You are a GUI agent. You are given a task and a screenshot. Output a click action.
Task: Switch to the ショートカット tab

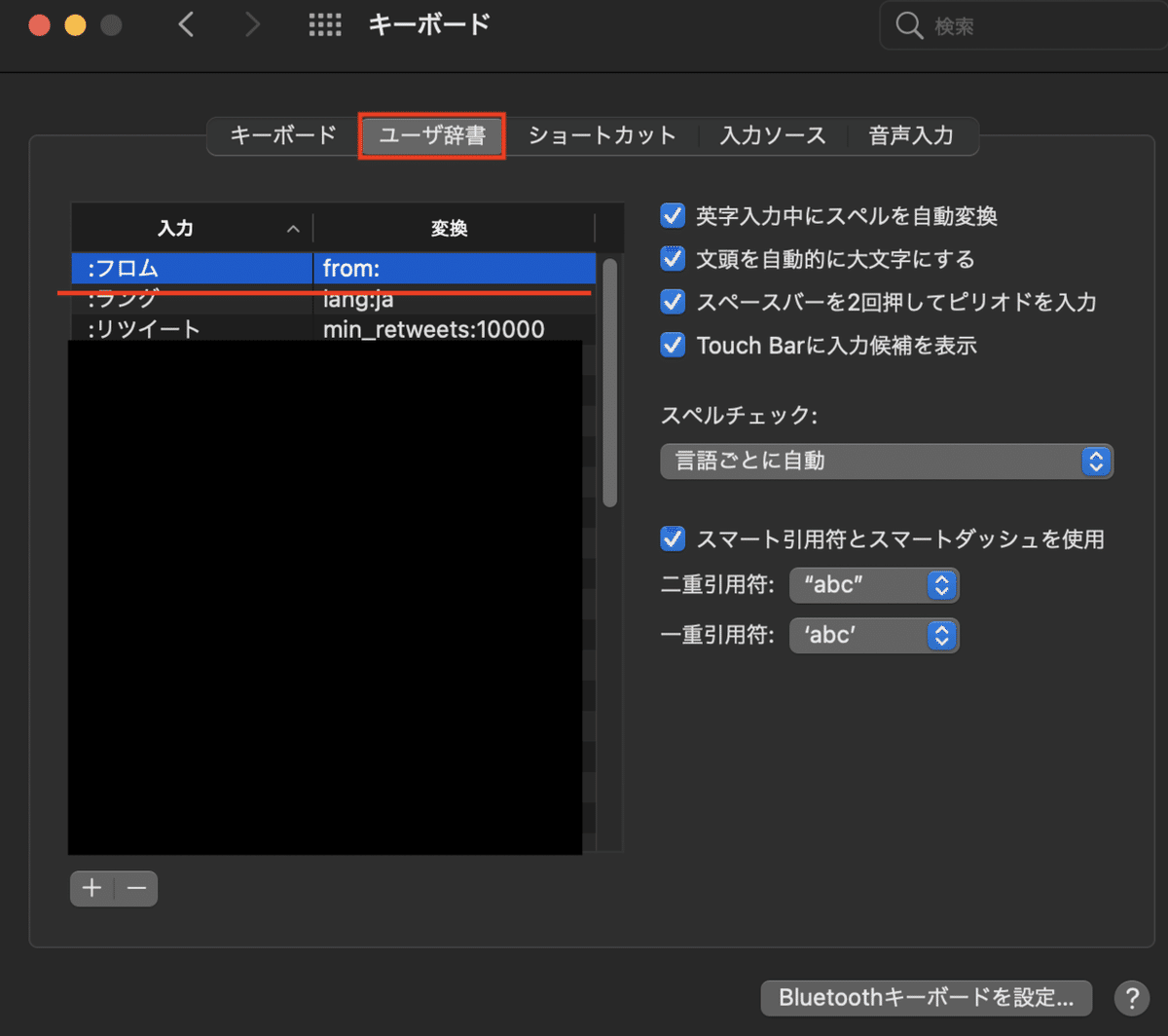click(602, 135)
